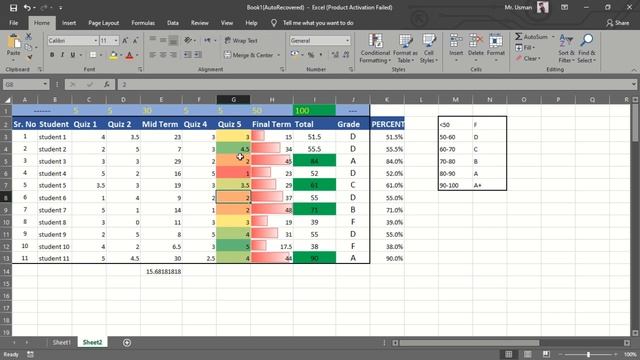Switch to the Review tab

[200, 23]
